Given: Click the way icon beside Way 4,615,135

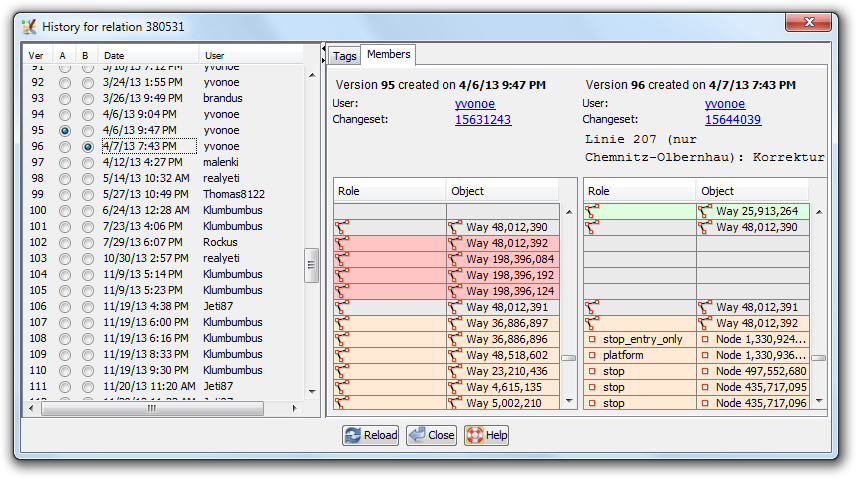Looking at the screenshot, I should coord(455,387).
